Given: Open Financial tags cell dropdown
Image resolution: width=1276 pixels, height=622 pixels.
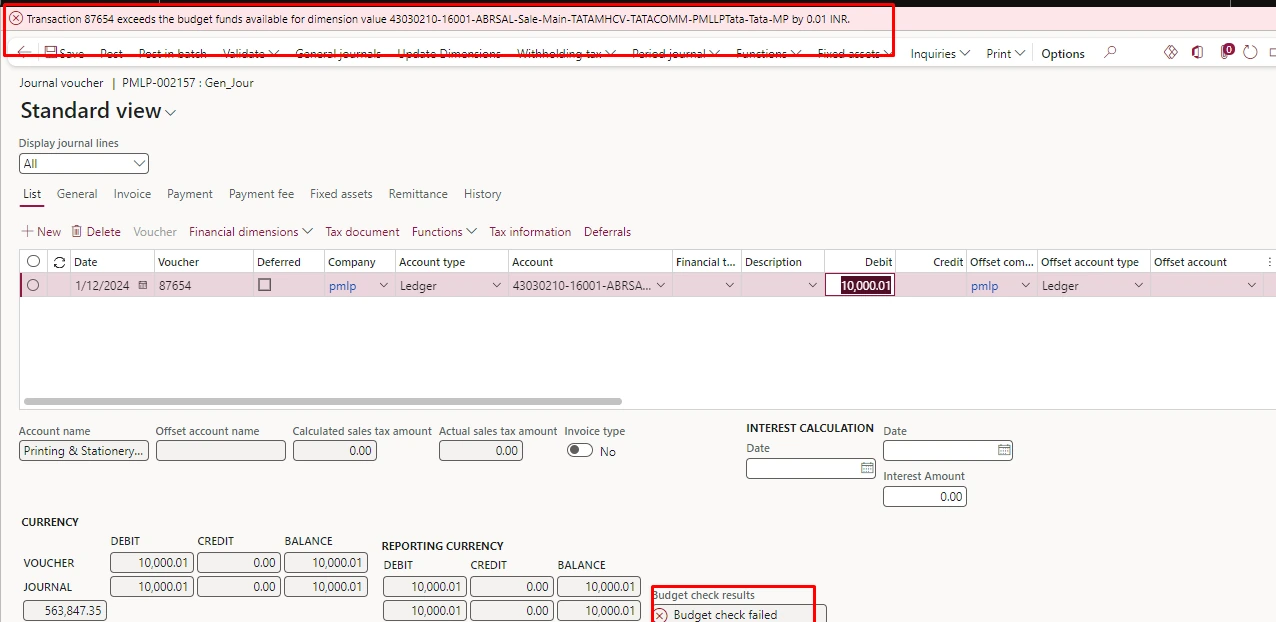Looking at the screenshot, I should (x=730, y=286).
